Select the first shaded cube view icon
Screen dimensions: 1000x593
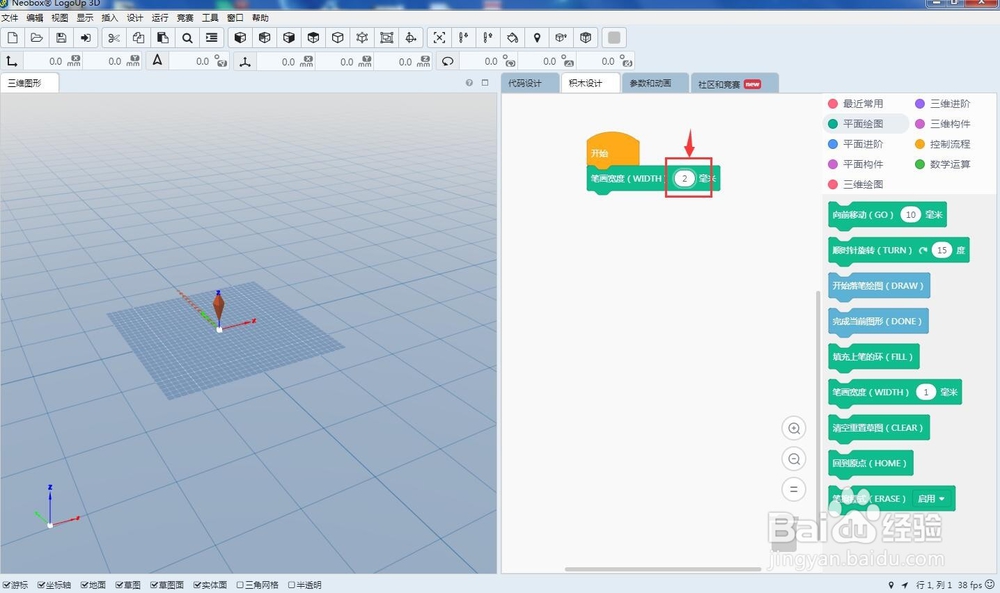[240, 38]
